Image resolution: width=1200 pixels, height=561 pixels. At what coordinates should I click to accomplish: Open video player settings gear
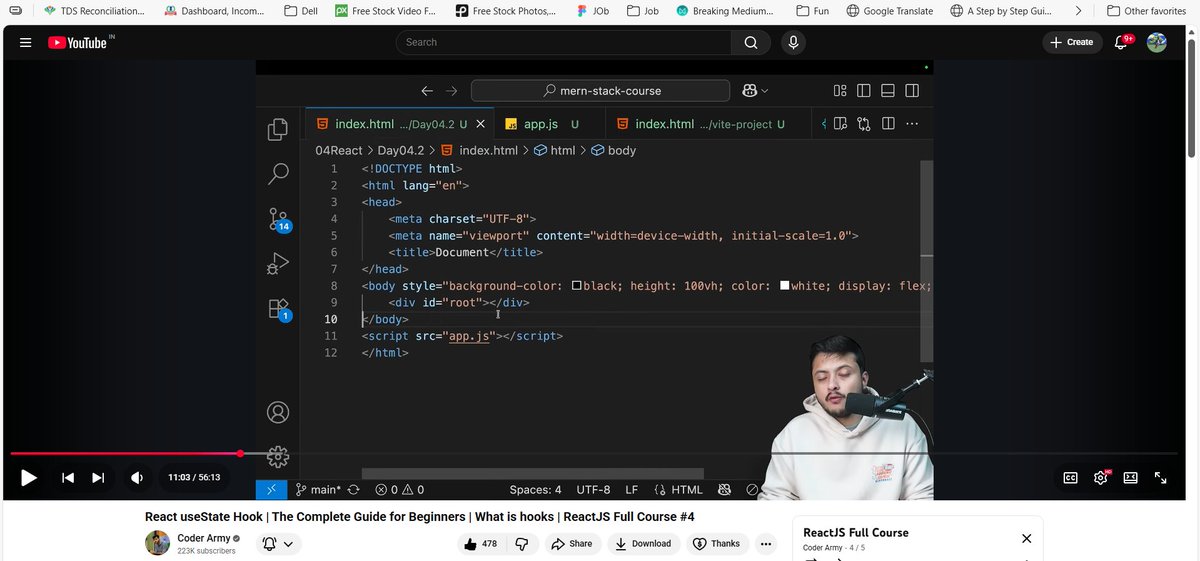pos(1101,477)
